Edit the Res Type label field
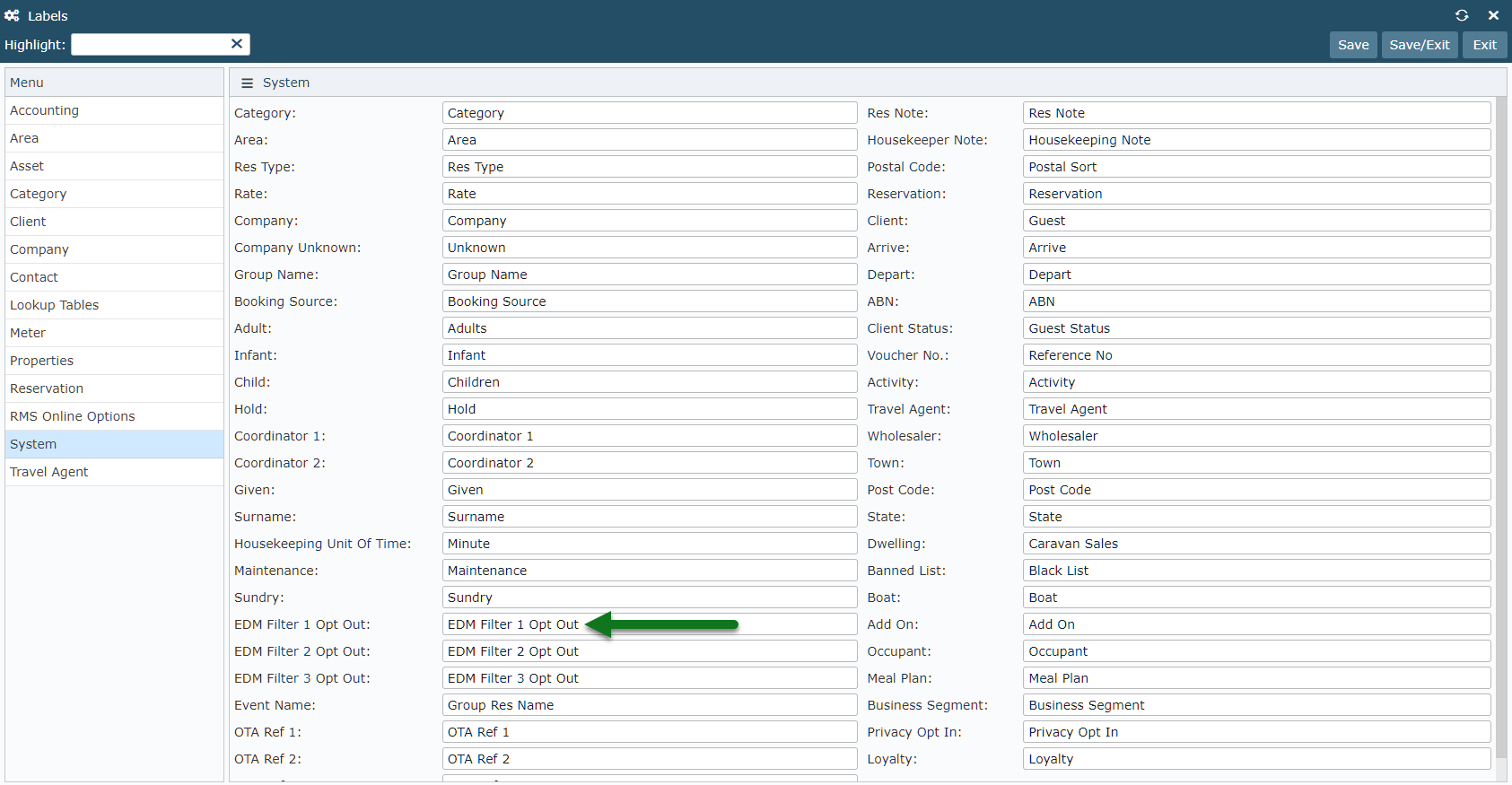Viewport: 1512px width, 785px height. tap(650, 167)
